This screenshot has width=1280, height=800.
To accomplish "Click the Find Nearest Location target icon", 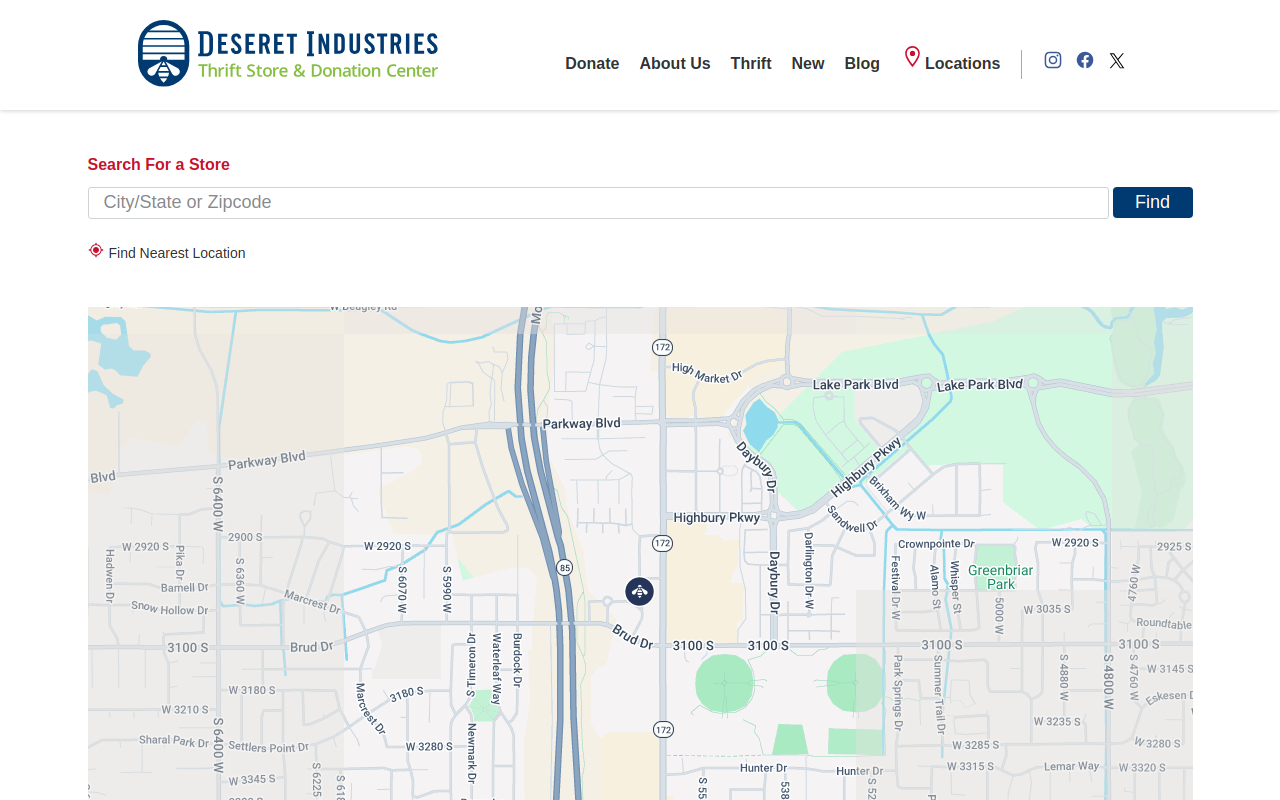I will tap(96, 250).
